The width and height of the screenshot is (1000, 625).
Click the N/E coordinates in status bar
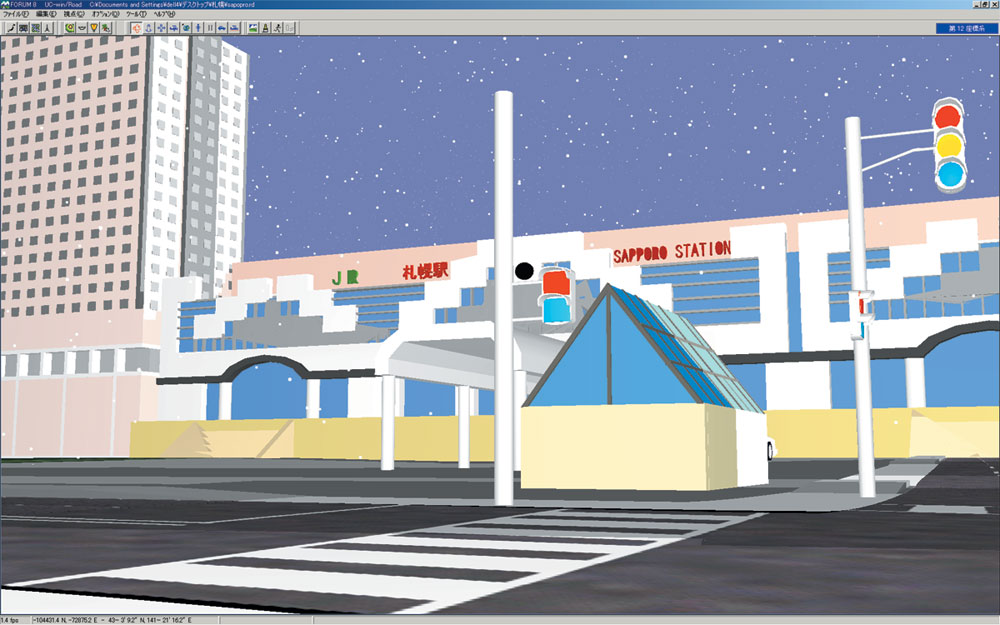pos(113,620)
